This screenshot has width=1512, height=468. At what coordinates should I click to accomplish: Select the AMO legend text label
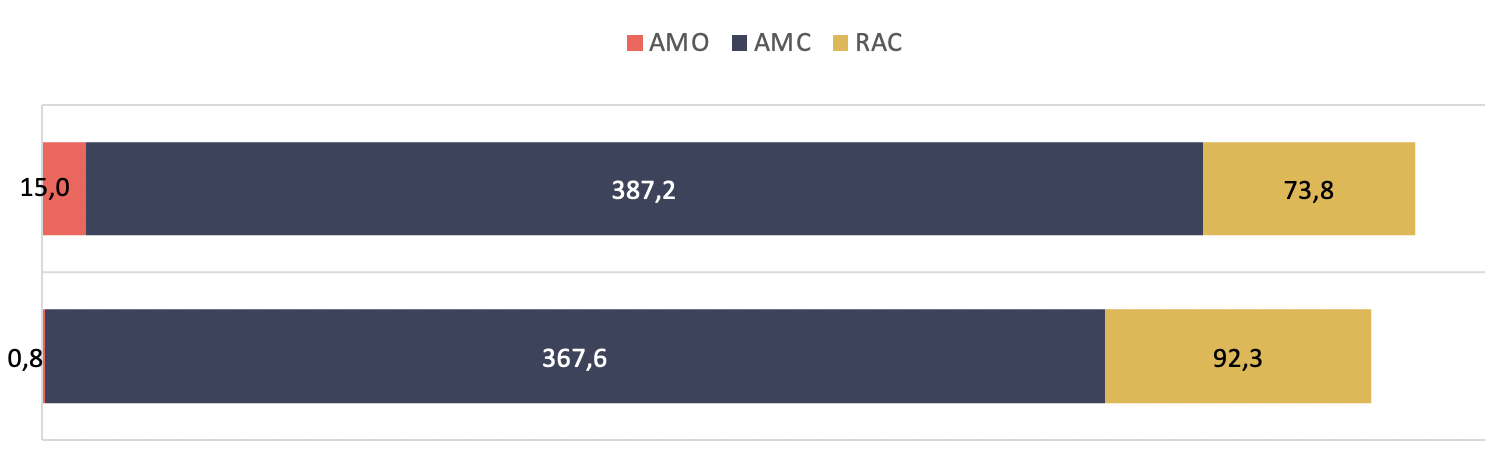(x=679, y=43)
